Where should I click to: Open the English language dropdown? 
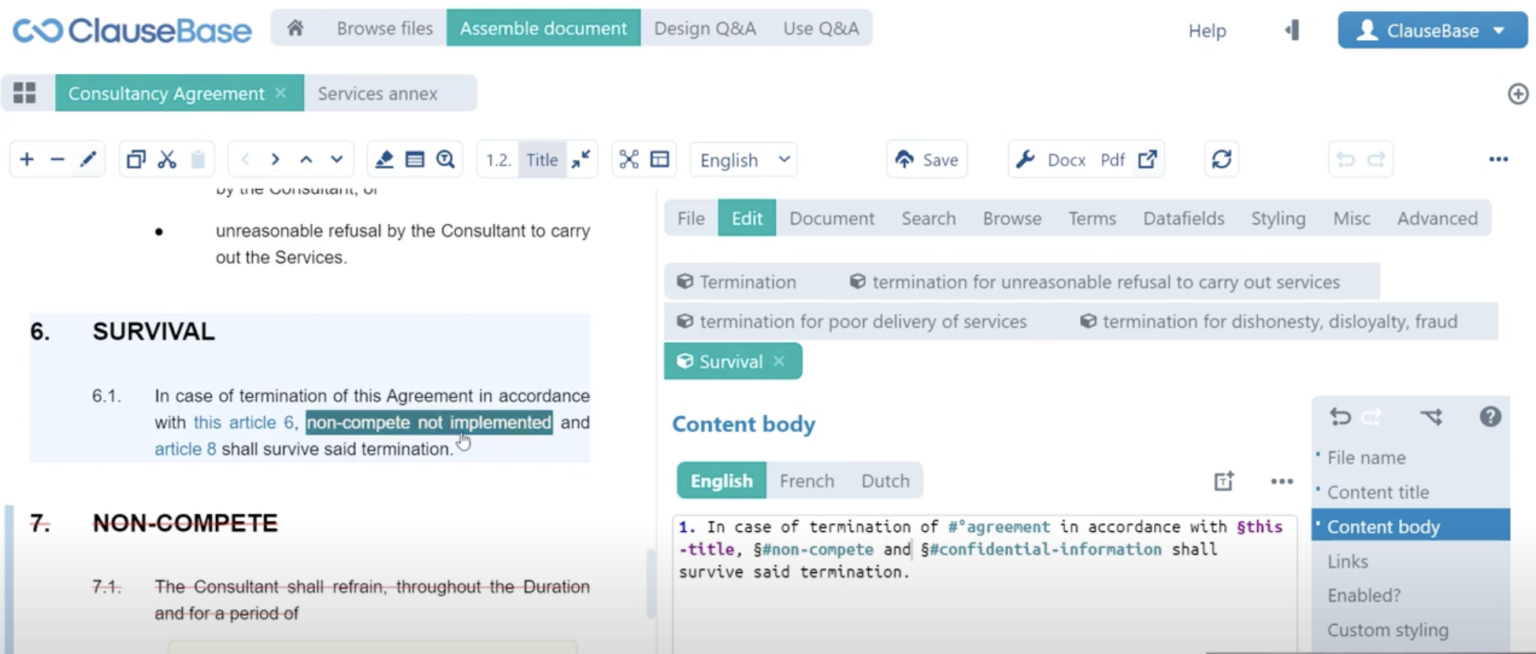(x=744, y=160)
